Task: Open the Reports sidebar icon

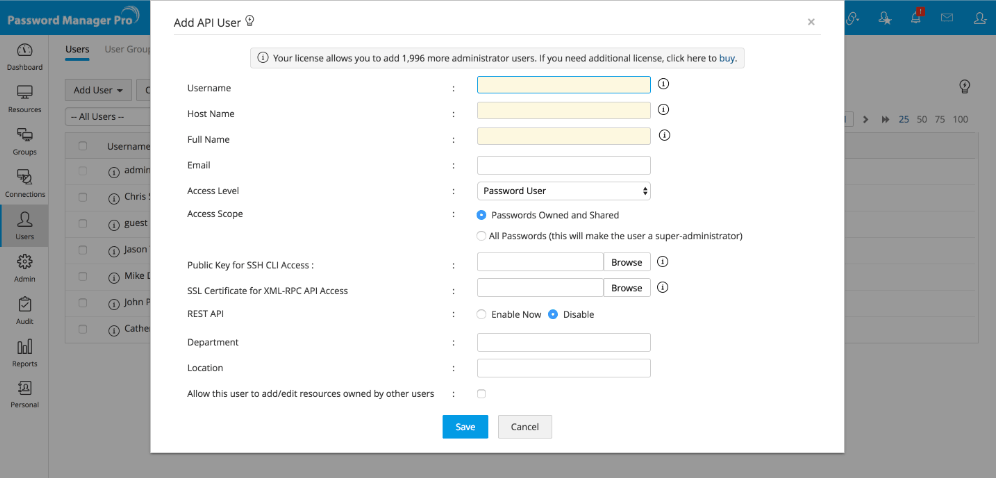Action: click(x=25, y=352)
